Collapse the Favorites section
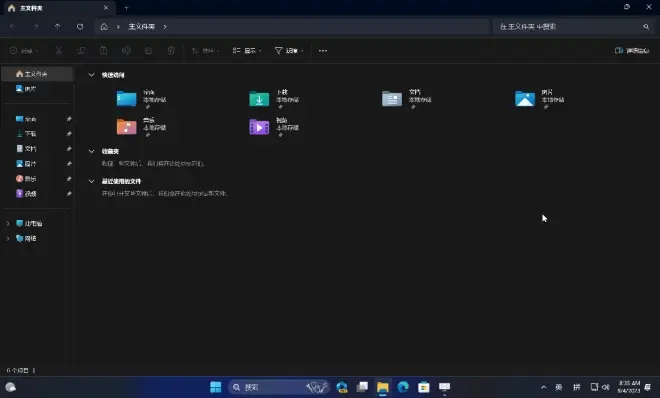Viewport: 660px width, 398px height. click(91, 151)
